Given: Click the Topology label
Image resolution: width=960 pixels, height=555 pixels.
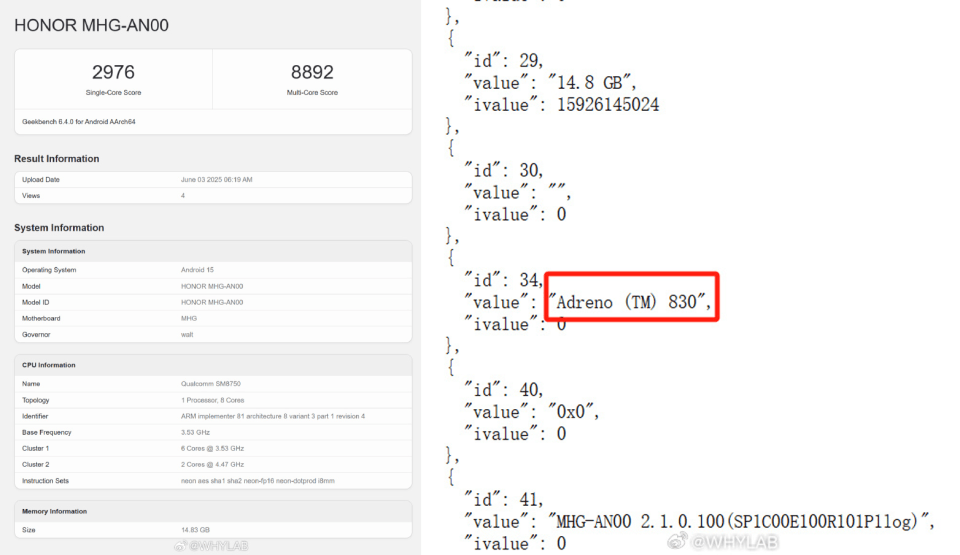Looking at the screenshot, I should click(x=36, y=400).
